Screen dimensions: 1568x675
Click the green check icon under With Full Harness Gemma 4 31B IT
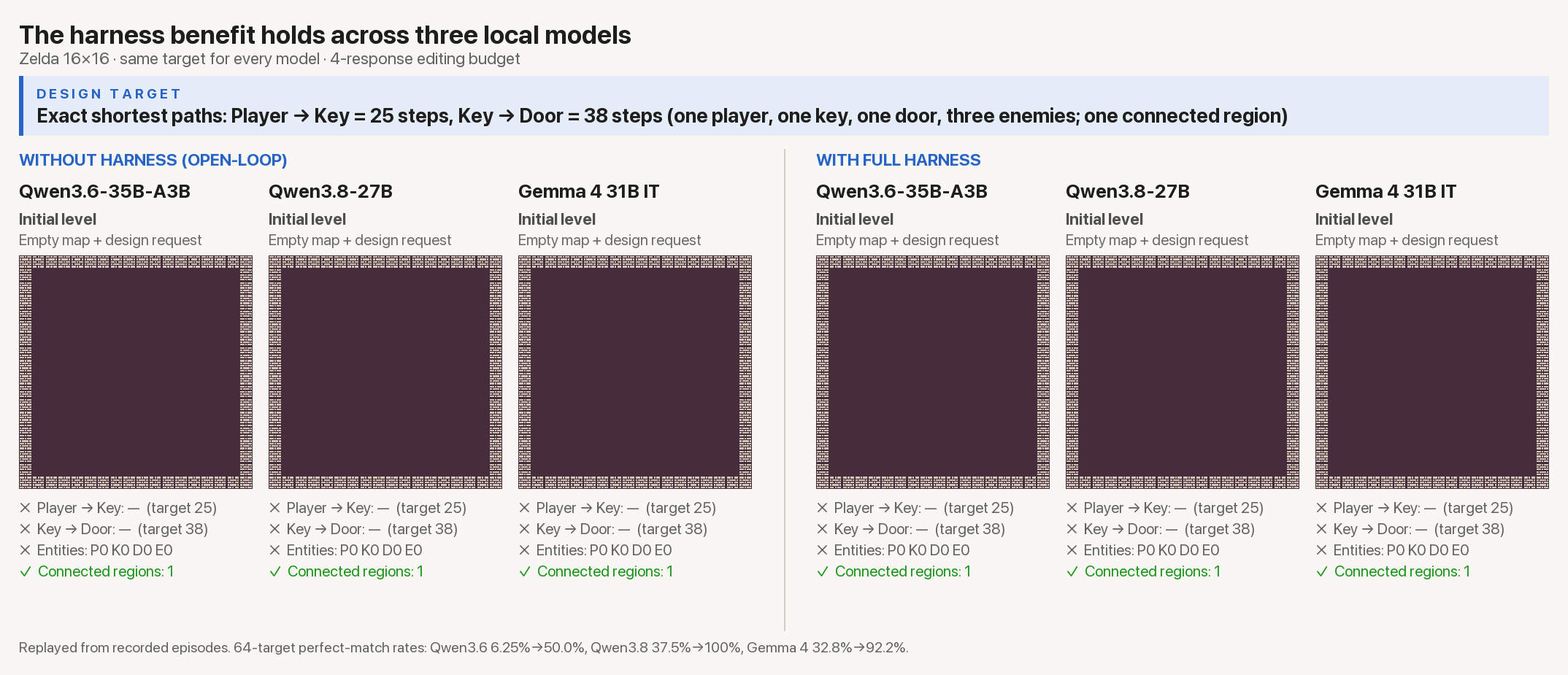pyautogui.click(x=1322, y=572)
